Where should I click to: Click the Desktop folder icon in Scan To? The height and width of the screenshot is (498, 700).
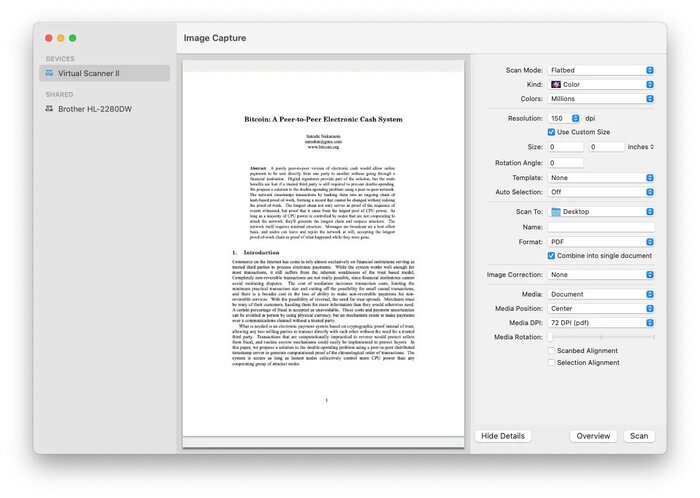(556, 212)
